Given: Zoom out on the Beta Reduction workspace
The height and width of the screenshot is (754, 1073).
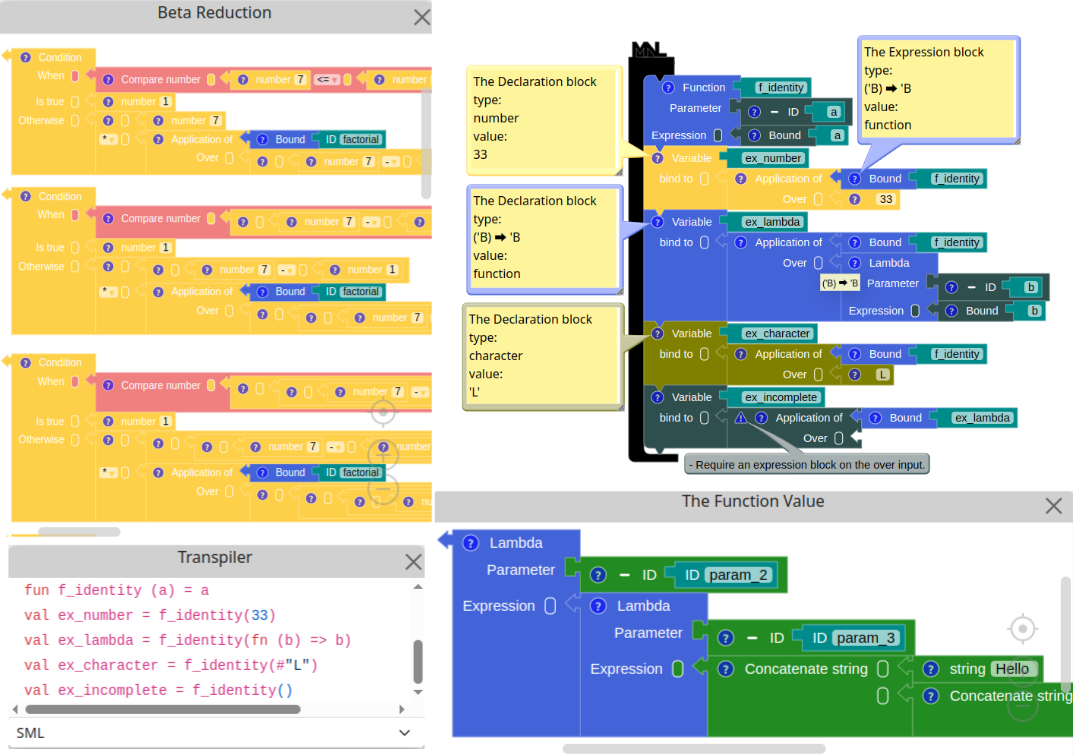Looking at the screenshot, I should [x=383, y=490].
